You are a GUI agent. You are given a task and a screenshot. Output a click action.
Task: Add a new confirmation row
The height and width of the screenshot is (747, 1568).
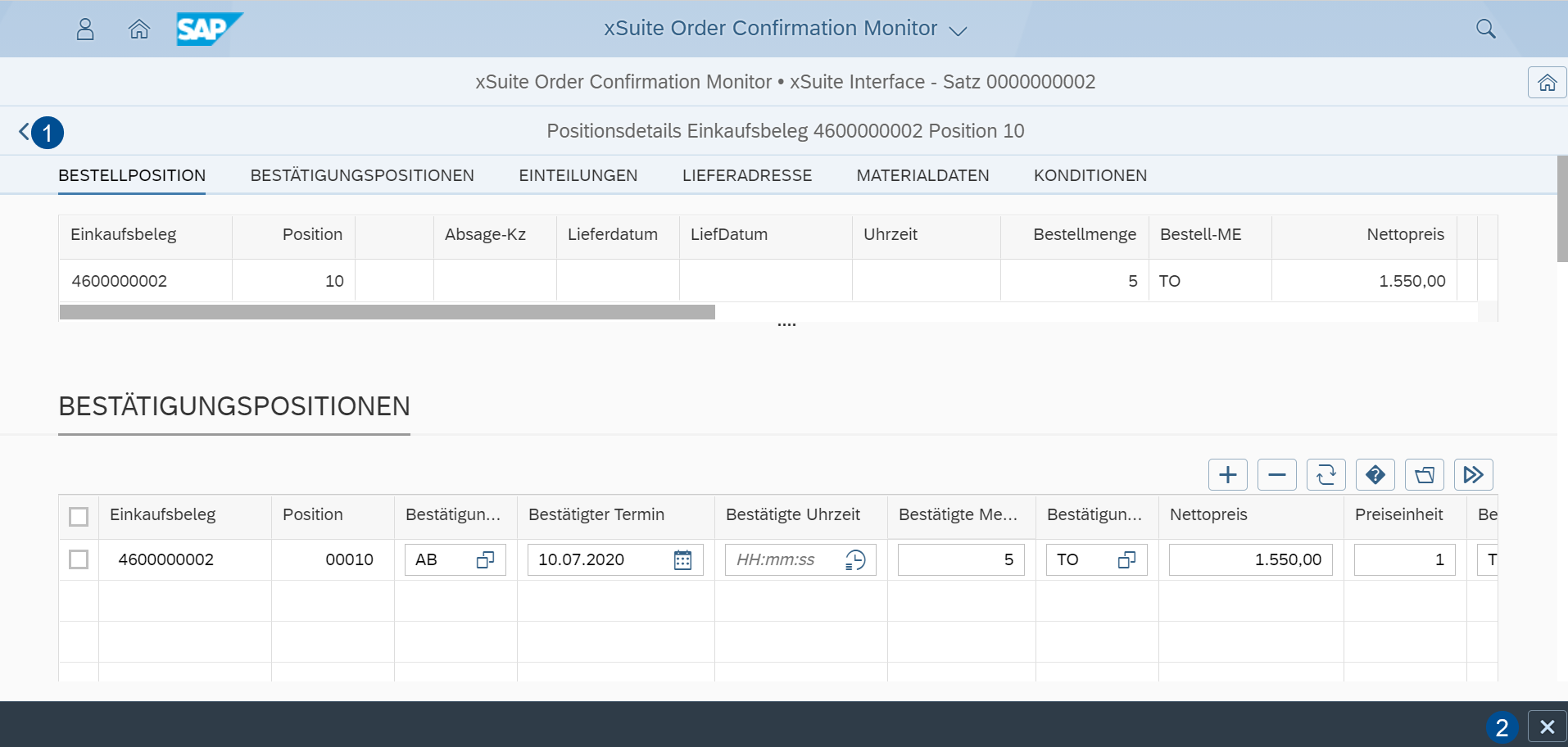tap(1227, 474)
